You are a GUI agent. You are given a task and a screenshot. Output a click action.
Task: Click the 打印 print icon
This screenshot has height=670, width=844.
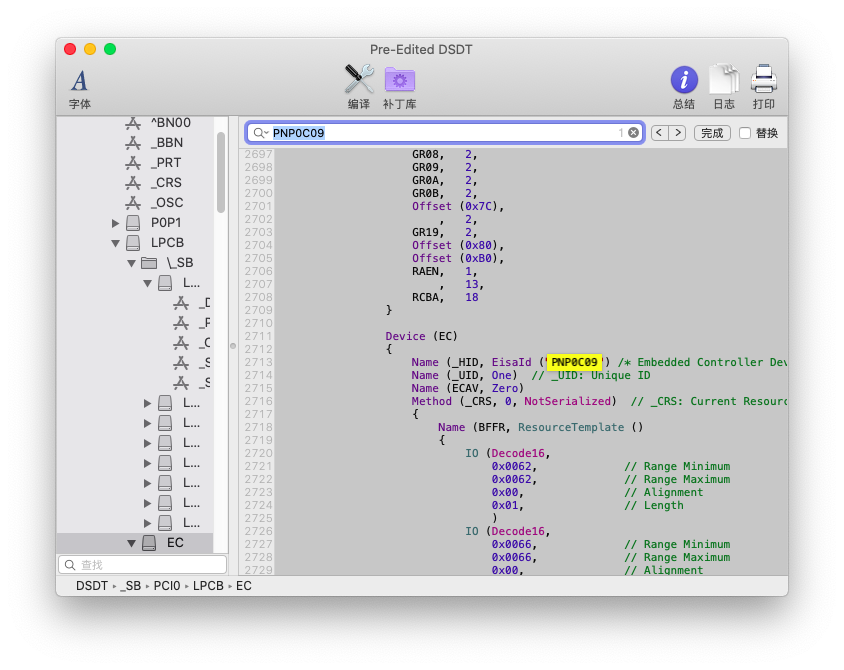[764, 86]
